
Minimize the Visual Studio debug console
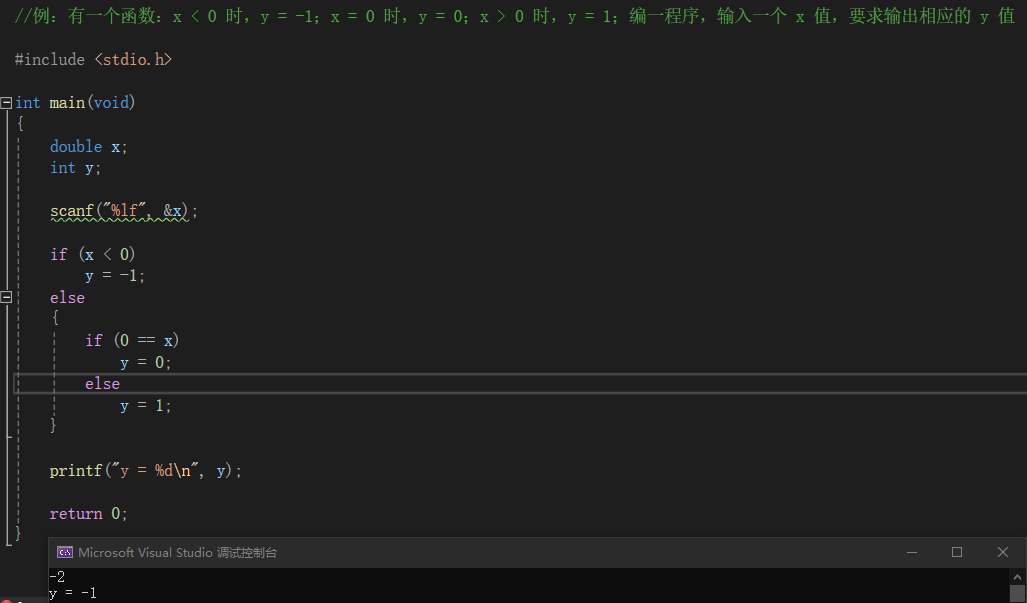(x=910, y=553)
